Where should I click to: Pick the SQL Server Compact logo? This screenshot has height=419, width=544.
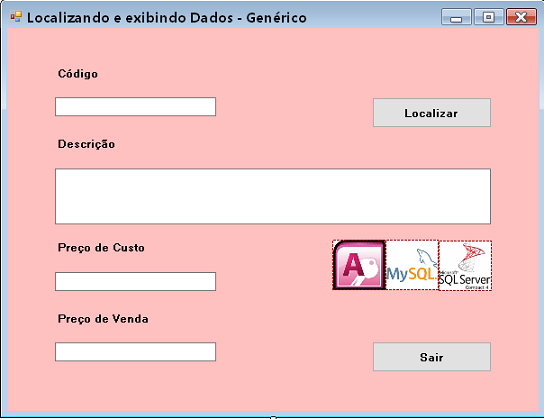pos(465,265)
